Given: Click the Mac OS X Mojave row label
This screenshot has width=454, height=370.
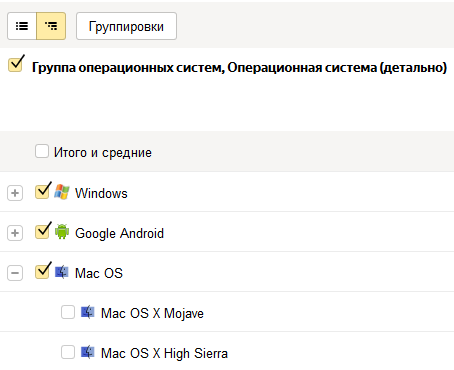Looking at the screenshot, I should click(x=152, y=313).
